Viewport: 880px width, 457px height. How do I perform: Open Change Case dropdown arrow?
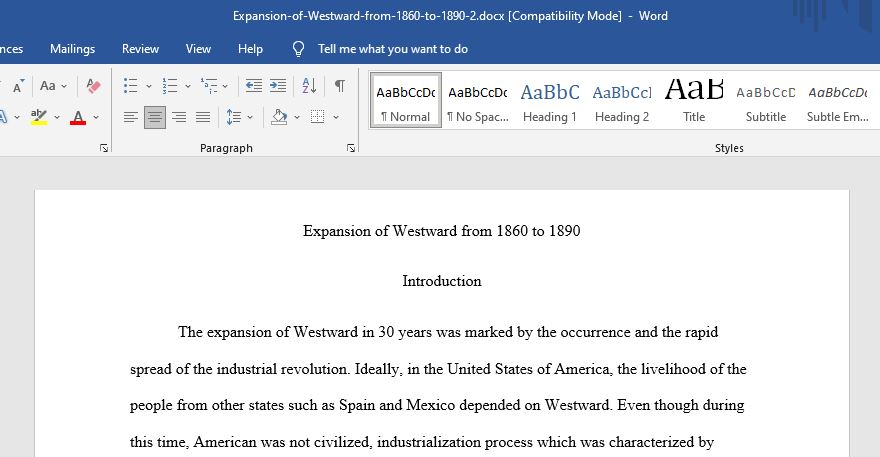64,86
